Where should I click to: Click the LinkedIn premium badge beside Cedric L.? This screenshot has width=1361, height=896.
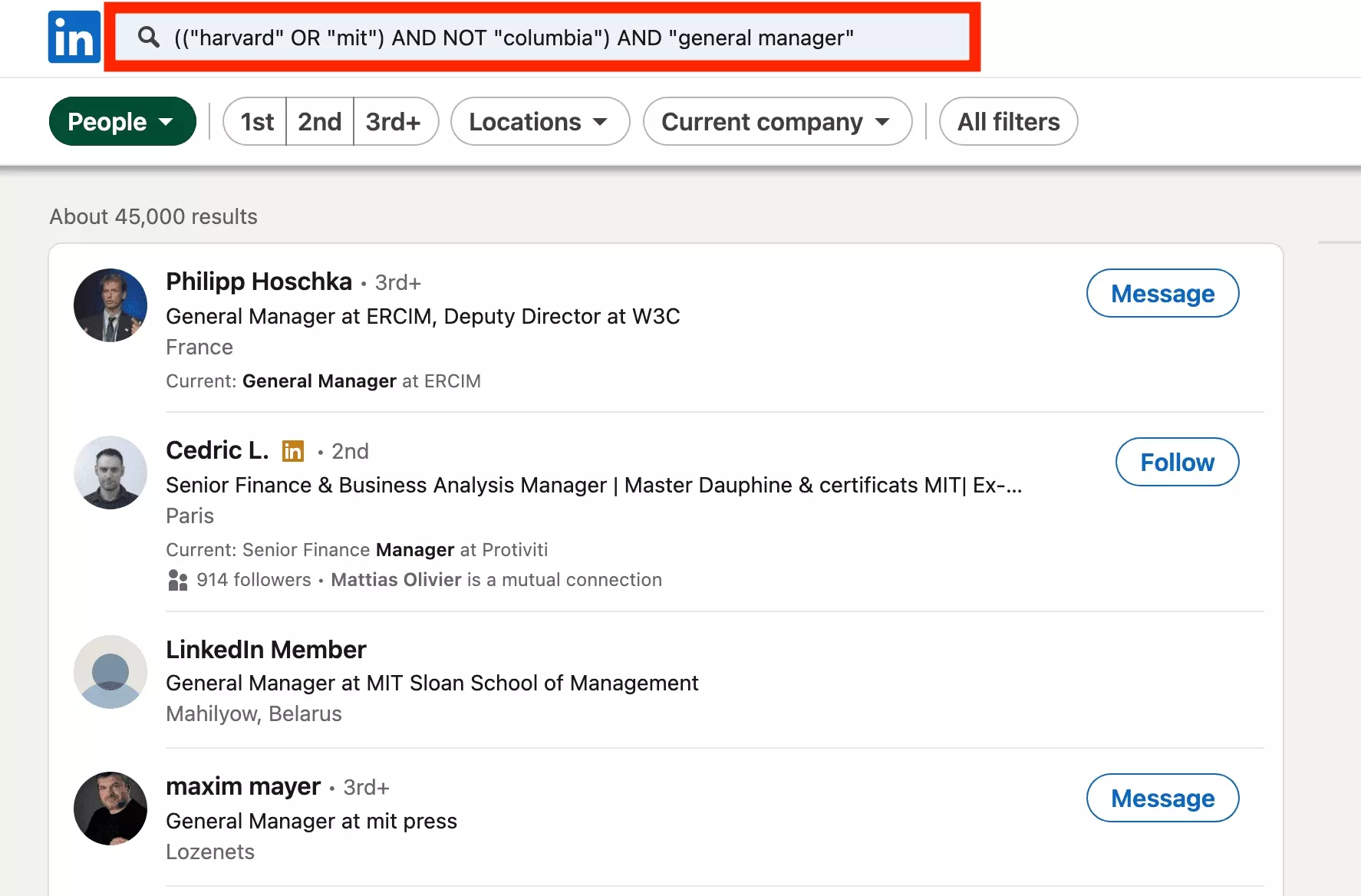tap(293, 451)
